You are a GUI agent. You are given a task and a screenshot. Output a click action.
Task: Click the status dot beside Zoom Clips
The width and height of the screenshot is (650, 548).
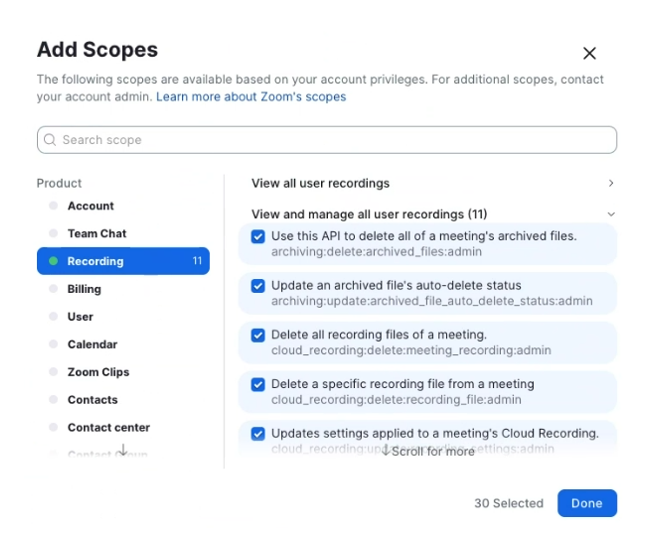[x=53, y=371]
